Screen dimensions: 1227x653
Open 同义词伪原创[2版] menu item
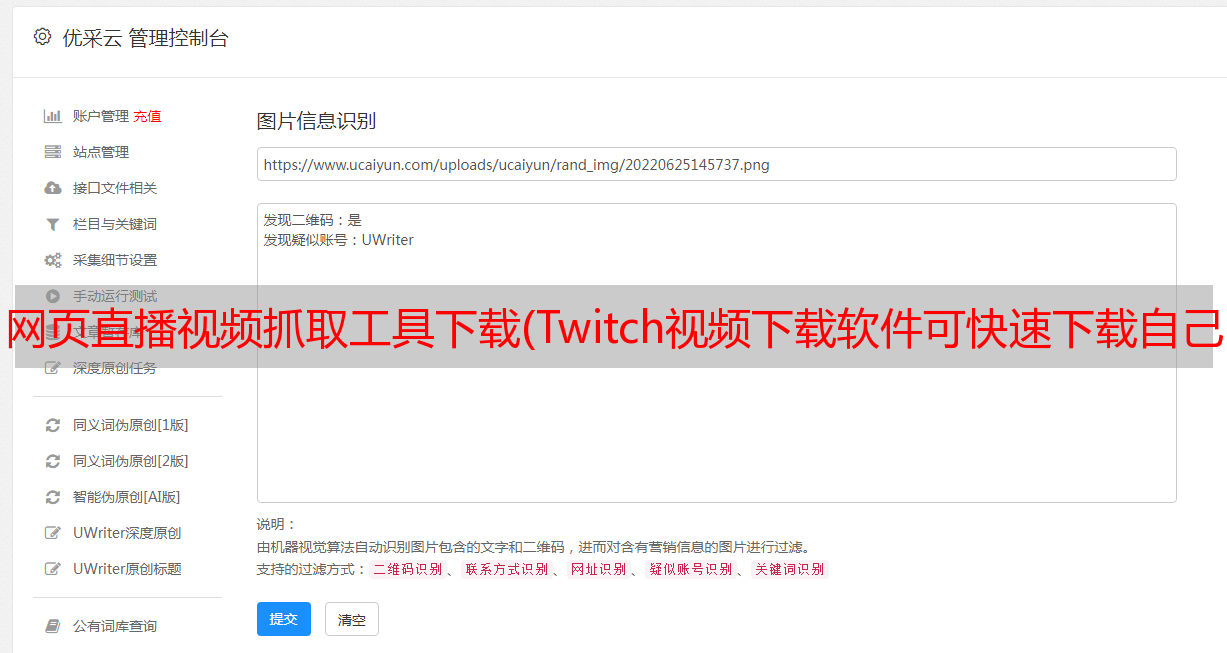click(x=131, y=461)
